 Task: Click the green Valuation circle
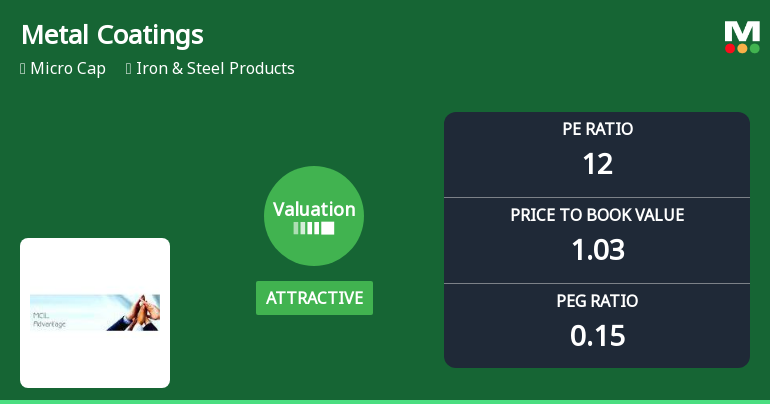click(314, 216)
